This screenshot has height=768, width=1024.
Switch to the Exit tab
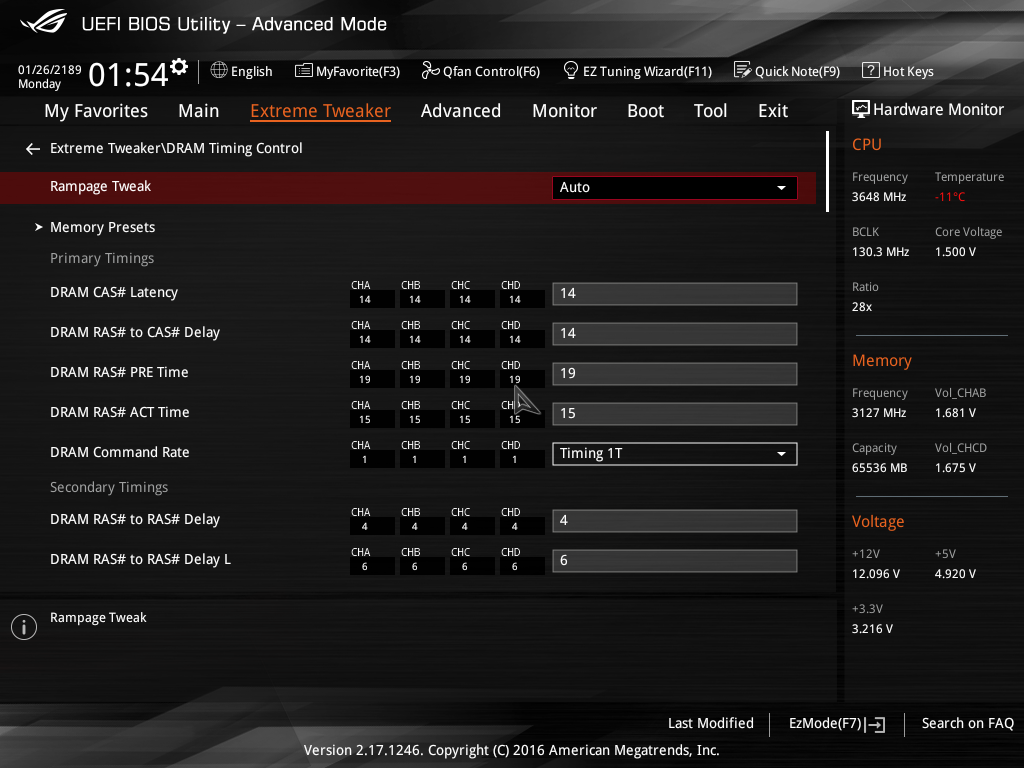point(773,111)
